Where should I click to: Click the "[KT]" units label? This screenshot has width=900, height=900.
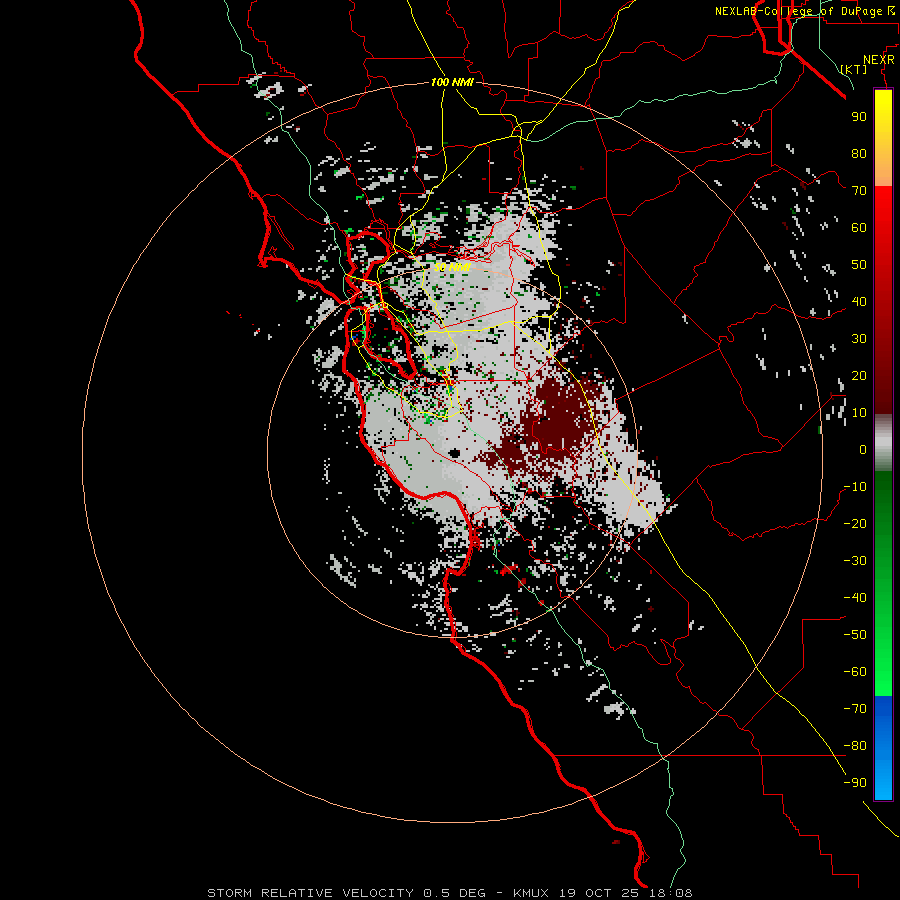click(x=854, y=69)
